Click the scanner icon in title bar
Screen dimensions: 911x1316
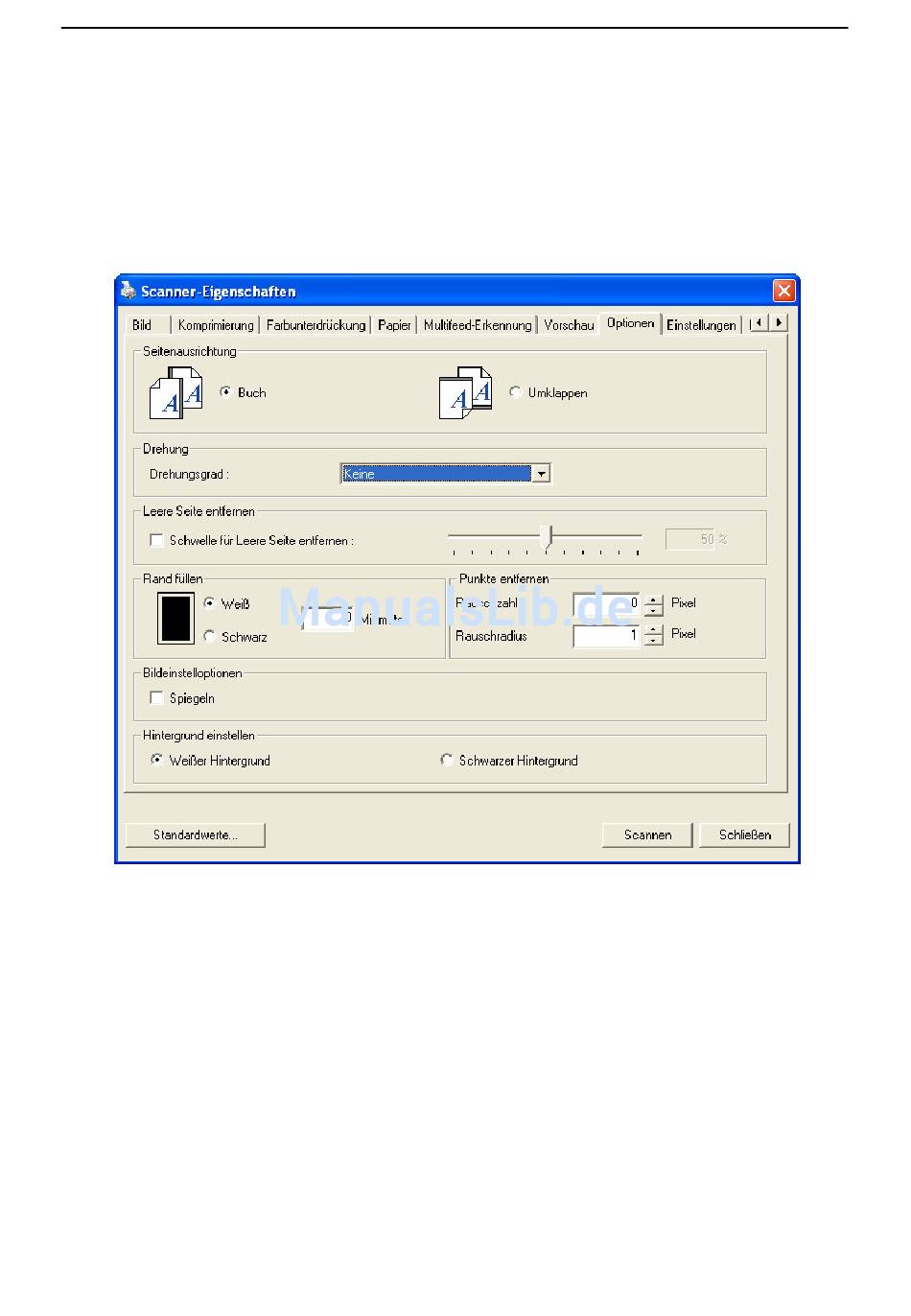coord(128,291)
